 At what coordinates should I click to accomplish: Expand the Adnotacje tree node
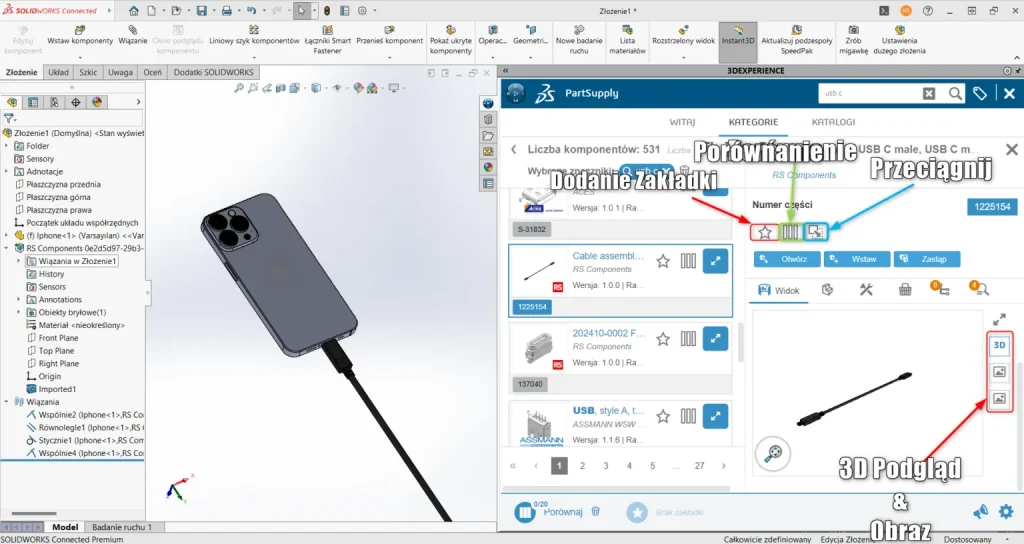click(x=7, y=171)
